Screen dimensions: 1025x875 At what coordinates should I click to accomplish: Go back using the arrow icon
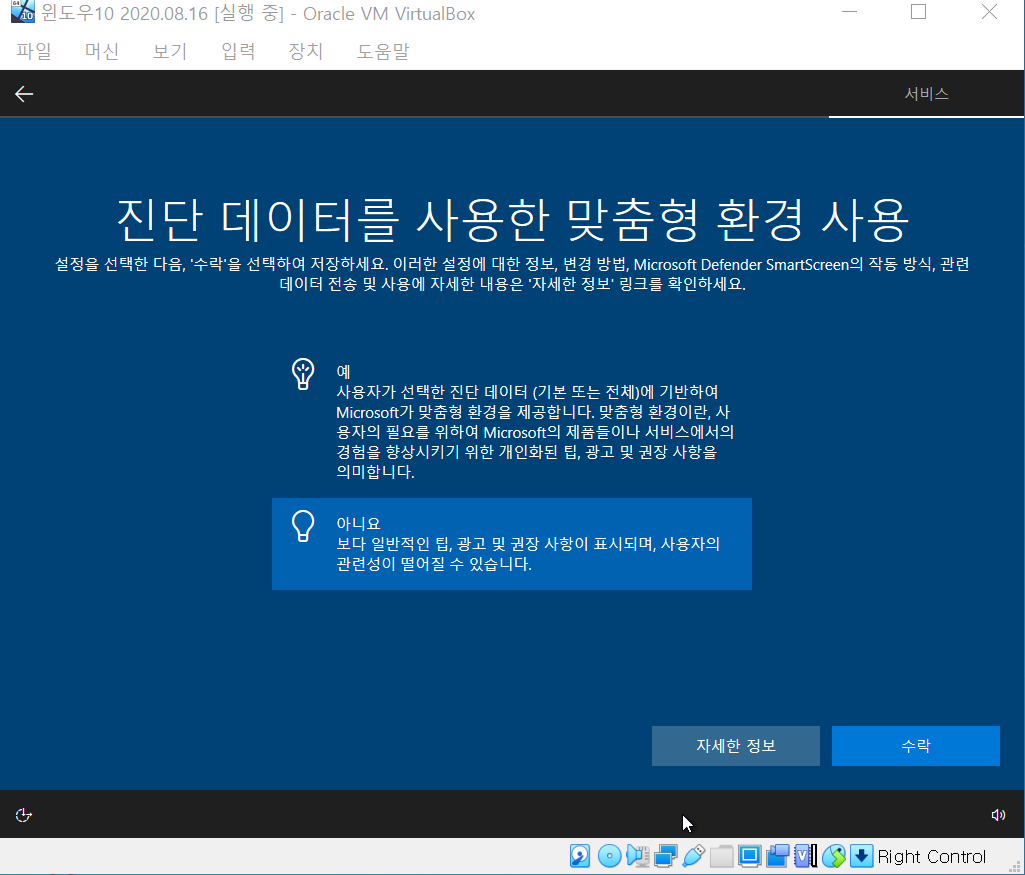(x=24, y=94)
